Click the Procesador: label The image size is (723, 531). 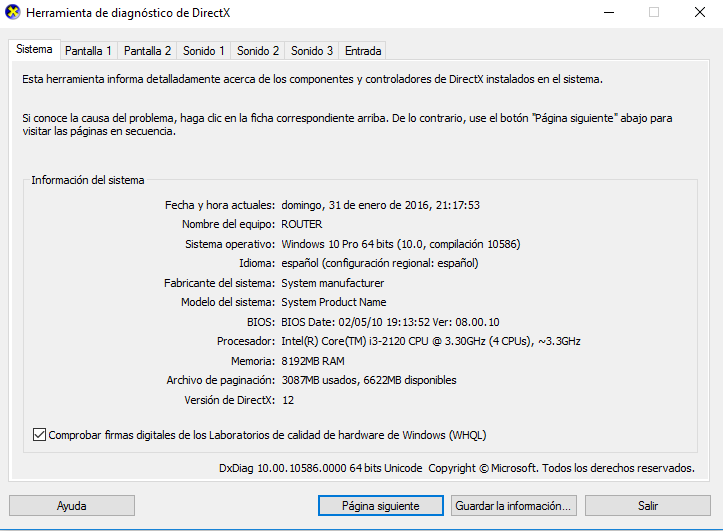click(x=246, y=341)
